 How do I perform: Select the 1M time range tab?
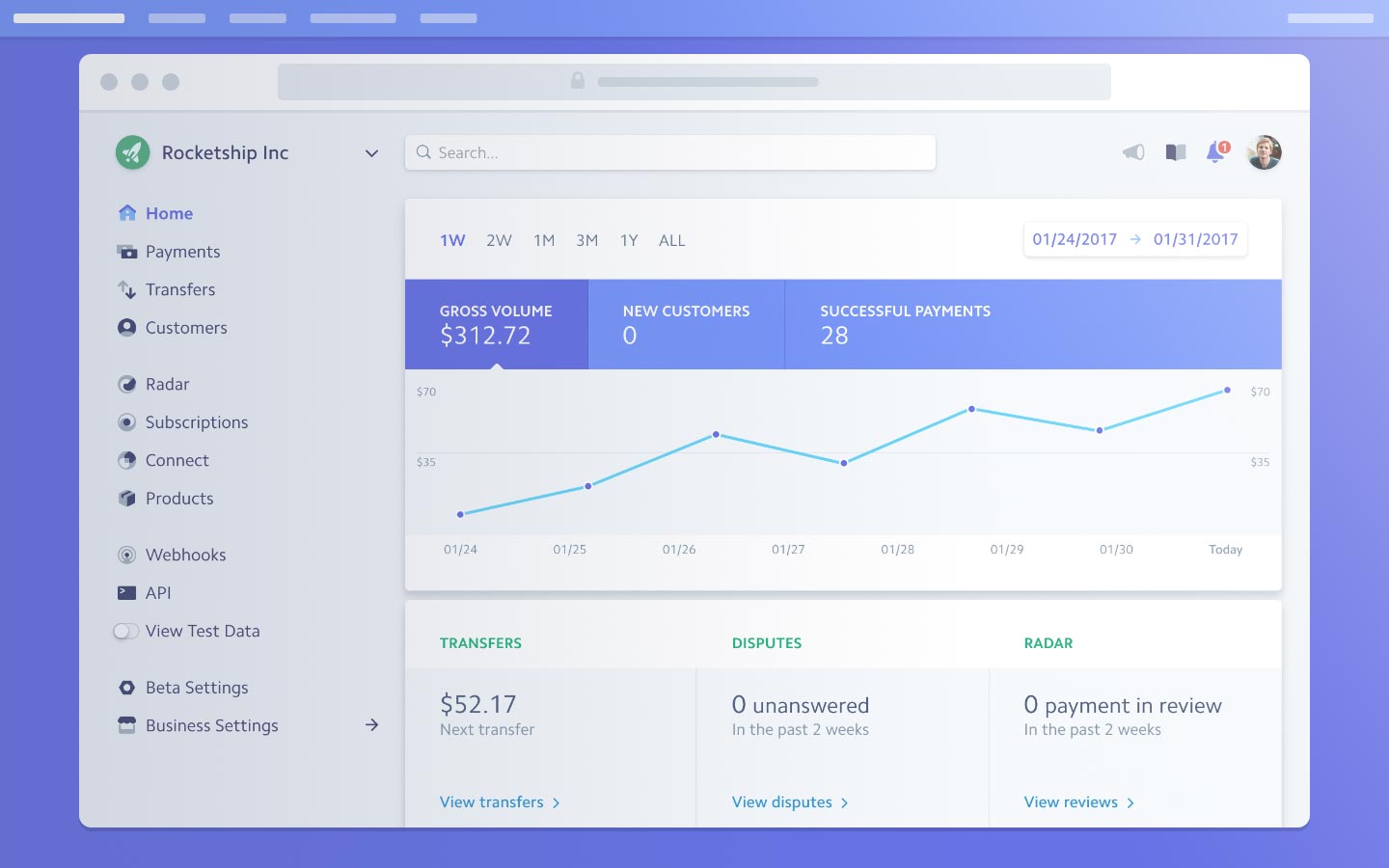click(x=544, y=240)
